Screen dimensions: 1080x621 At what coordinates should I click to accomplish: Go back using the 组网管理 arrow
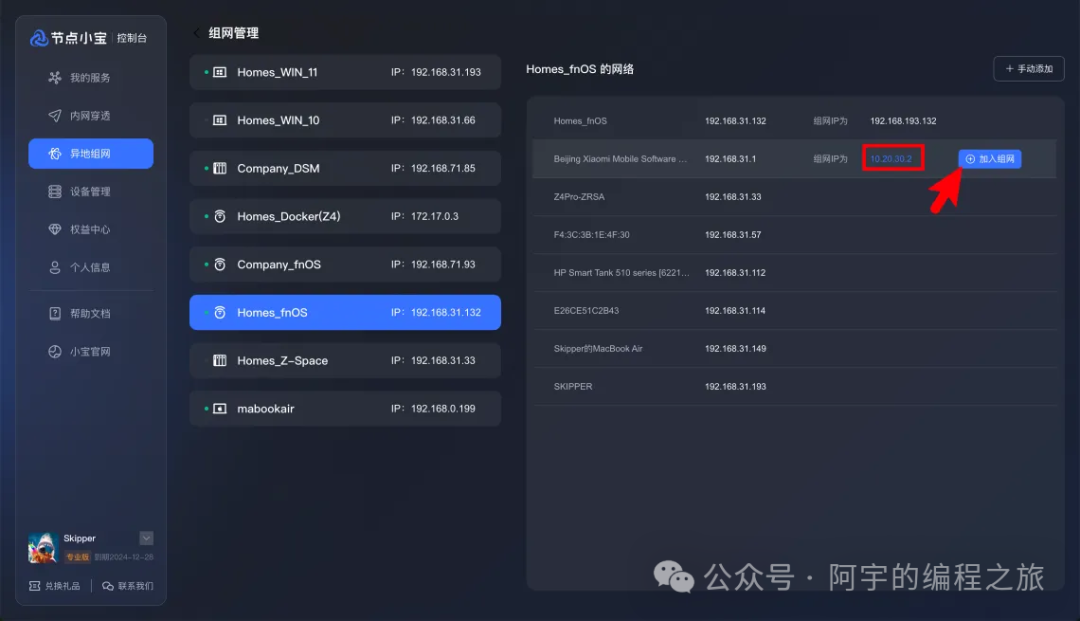197,33
